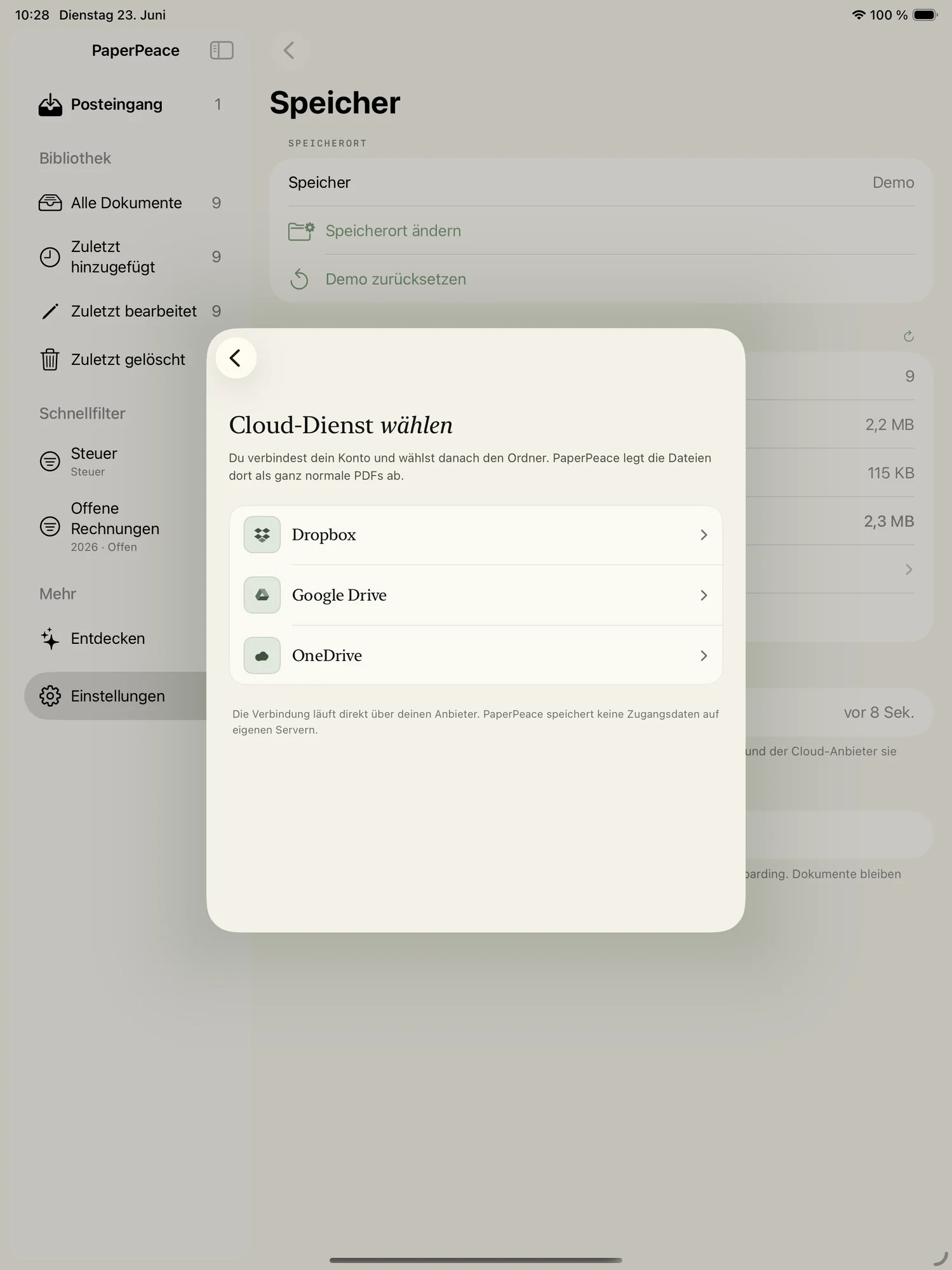Click the PaperPeace sidebar title
952x1270 pixels.
[x=135, y=50]
